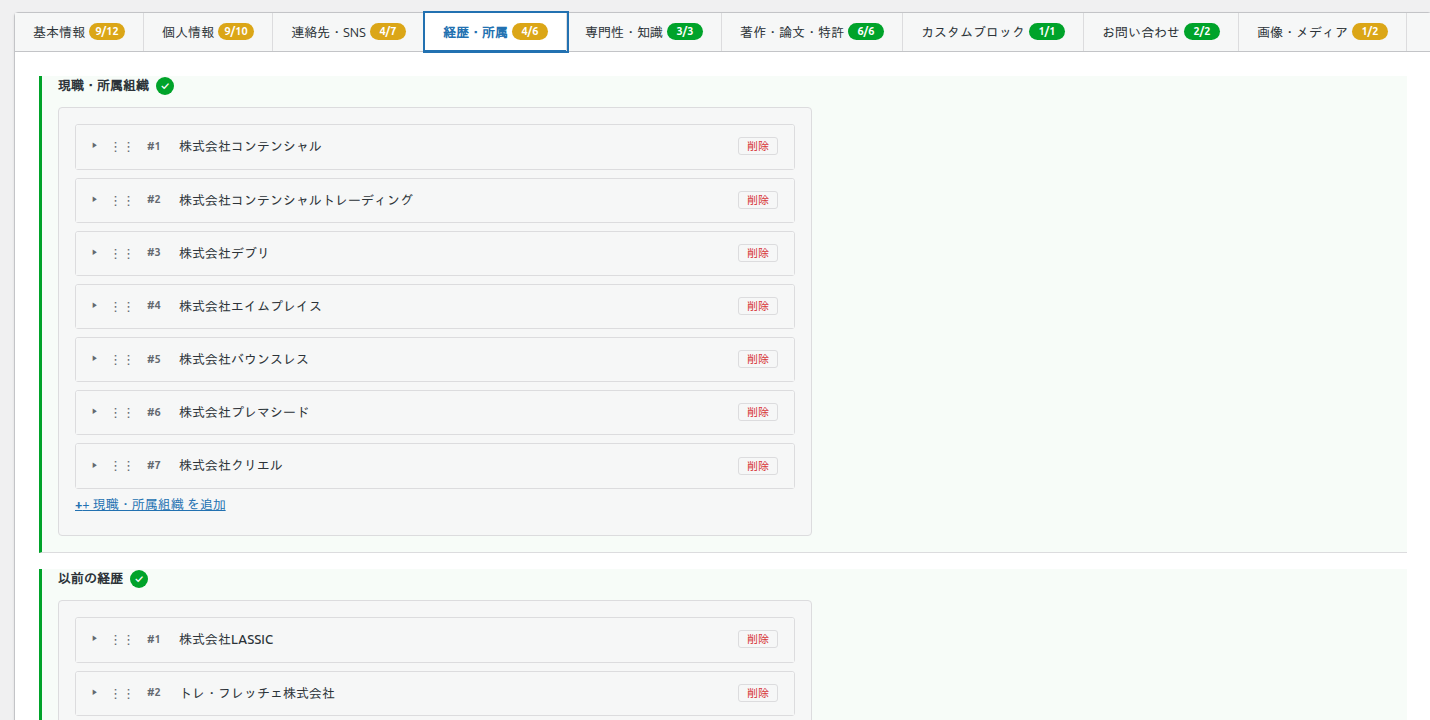Switch to the 専門性・知識 tab
Viewport: 1430px width, 720px height.
644,32
